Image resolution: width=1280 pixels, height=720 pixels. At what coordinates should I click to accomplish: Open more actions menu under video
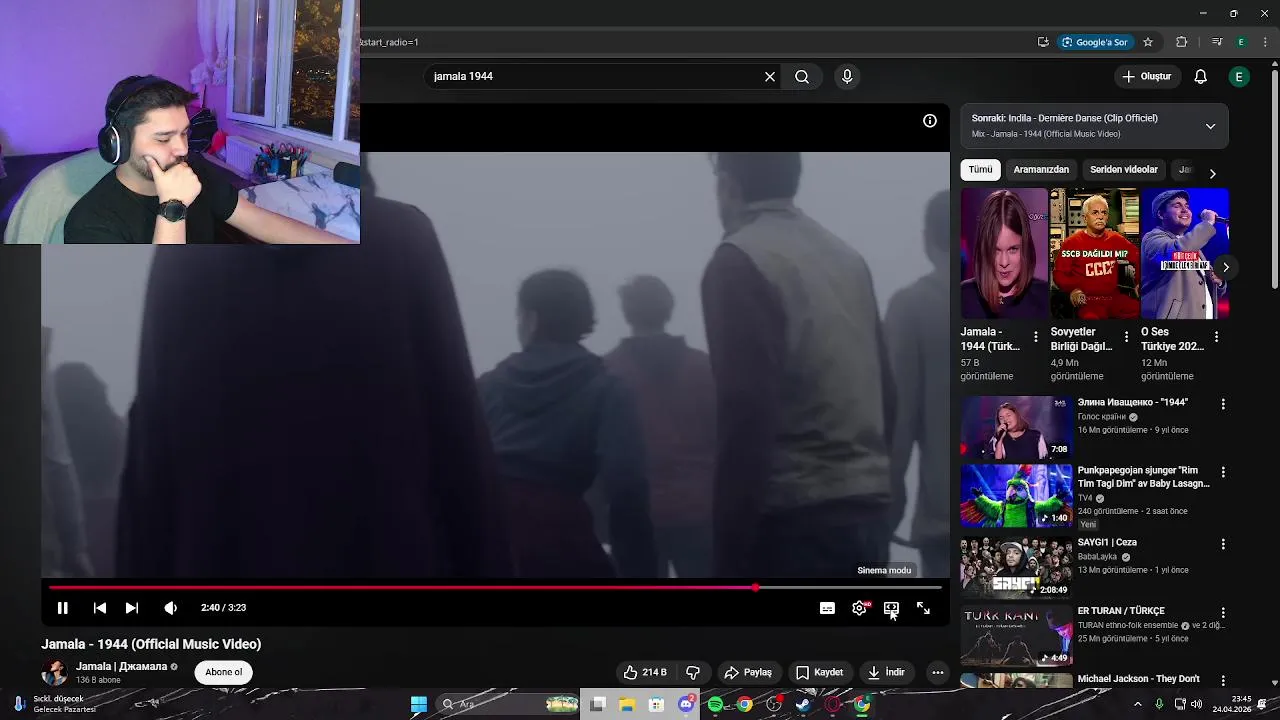click(x=937, y=672)
